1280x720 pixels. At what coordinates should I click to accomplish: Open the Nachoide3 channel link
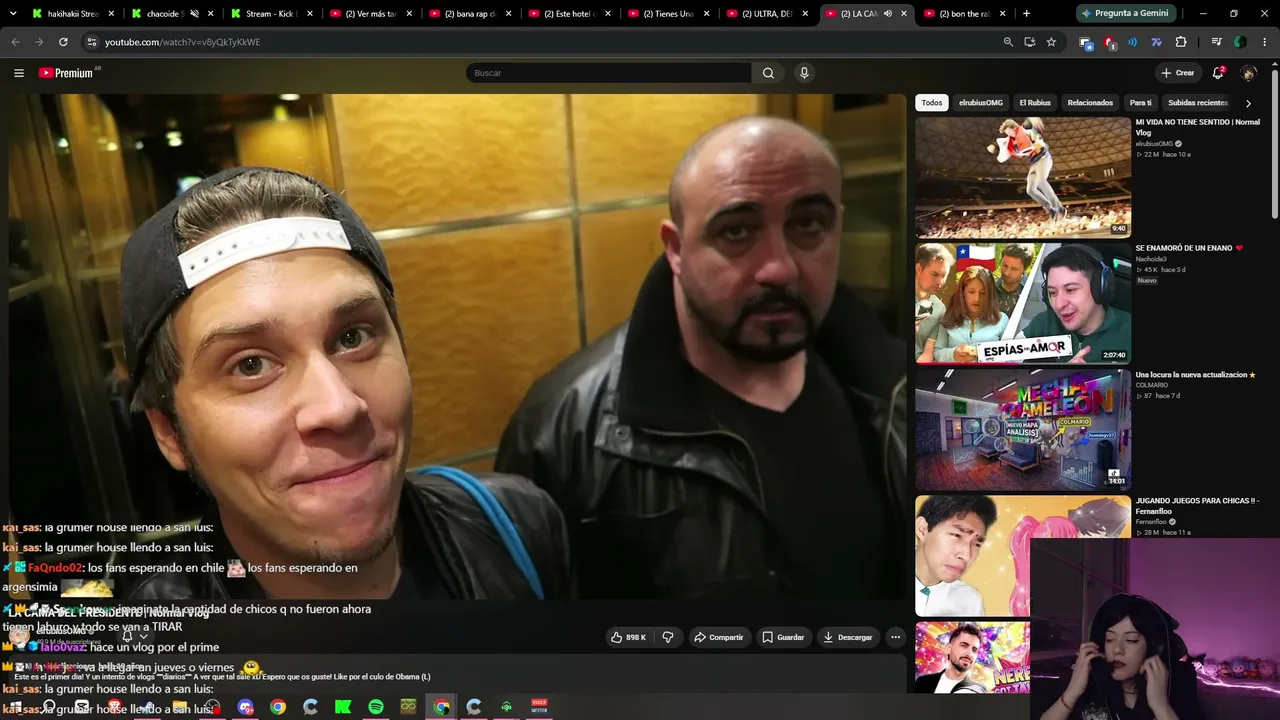click(1151, 259)
